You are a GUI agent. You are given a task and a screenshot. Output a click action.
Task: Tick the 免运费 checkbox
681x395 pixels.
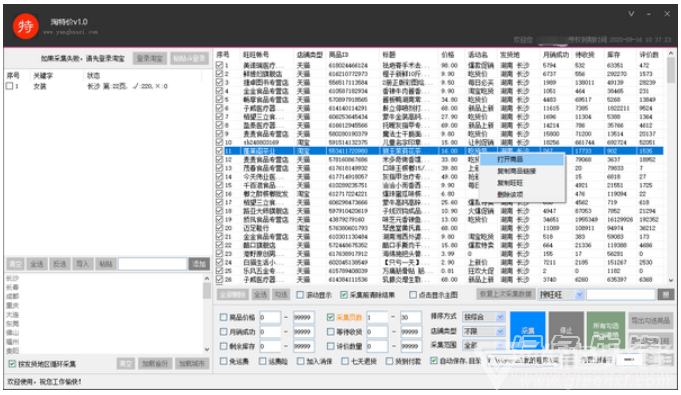pos(223,361)
